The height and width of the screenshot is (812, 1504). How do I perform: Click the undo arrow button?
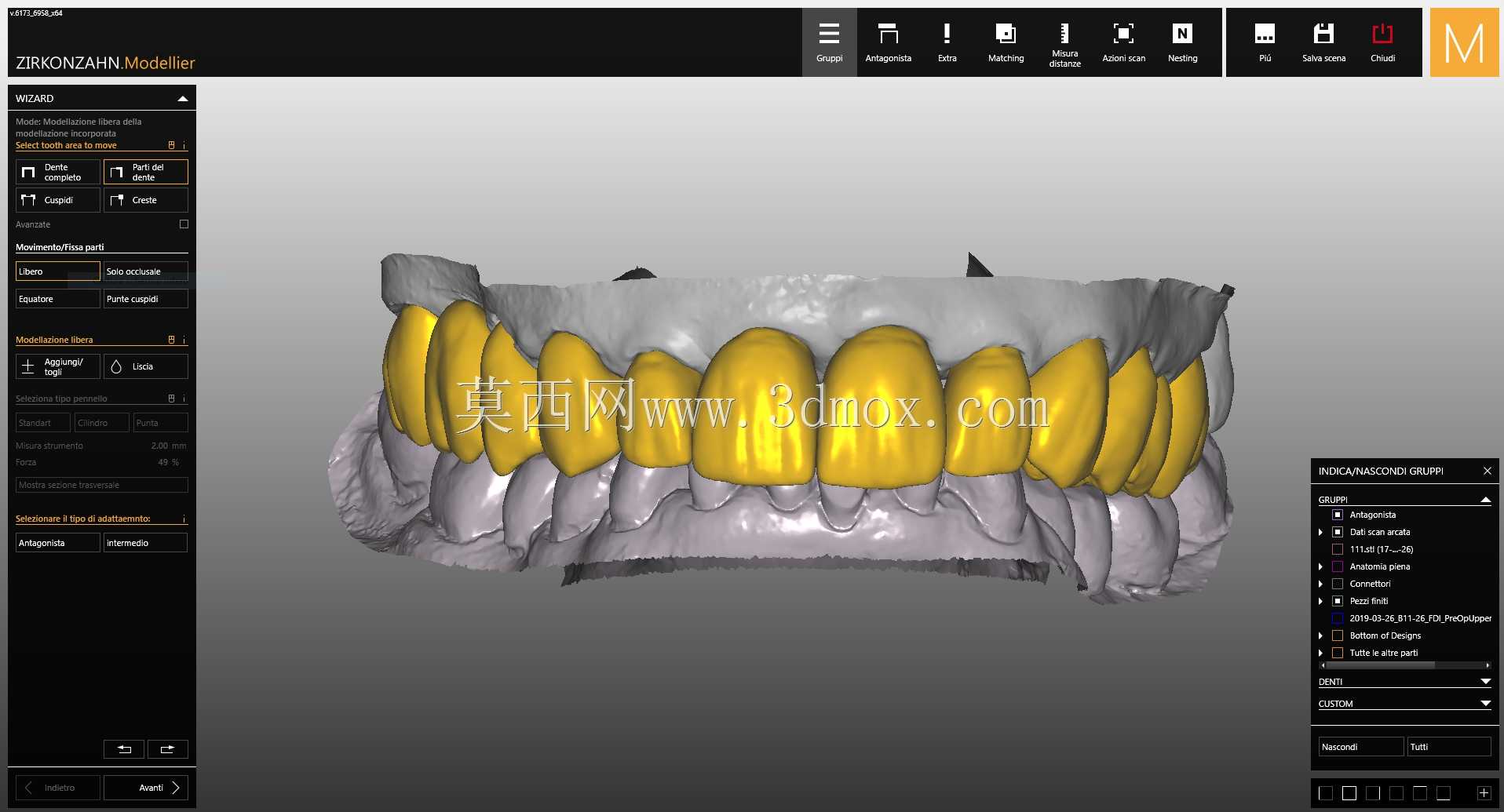[x=124, y=749]
